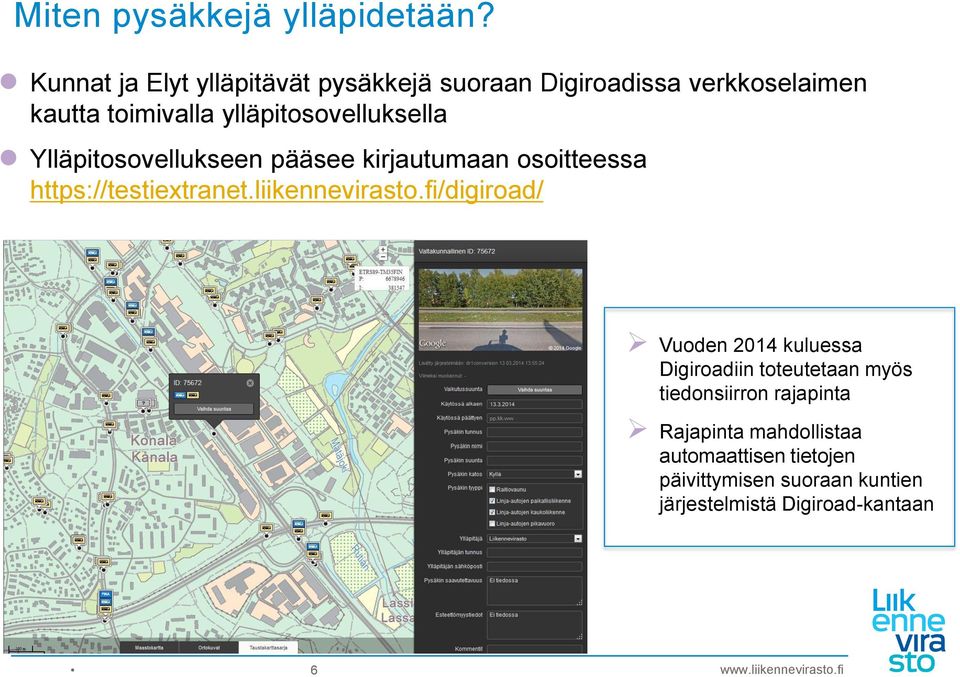Open the Ylläpitäjä dropdown
This screenshot has width=960, height=677.
534,539
